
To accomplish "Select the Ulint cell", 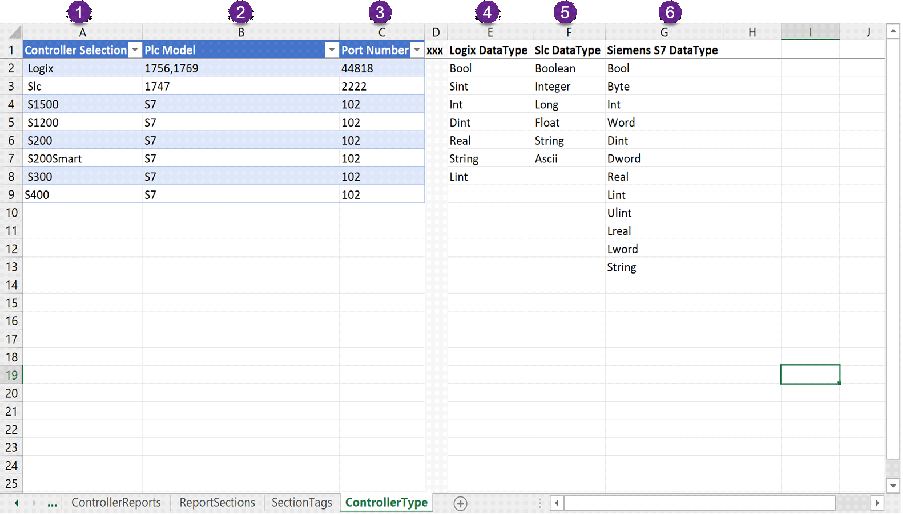I will point(664,213).
